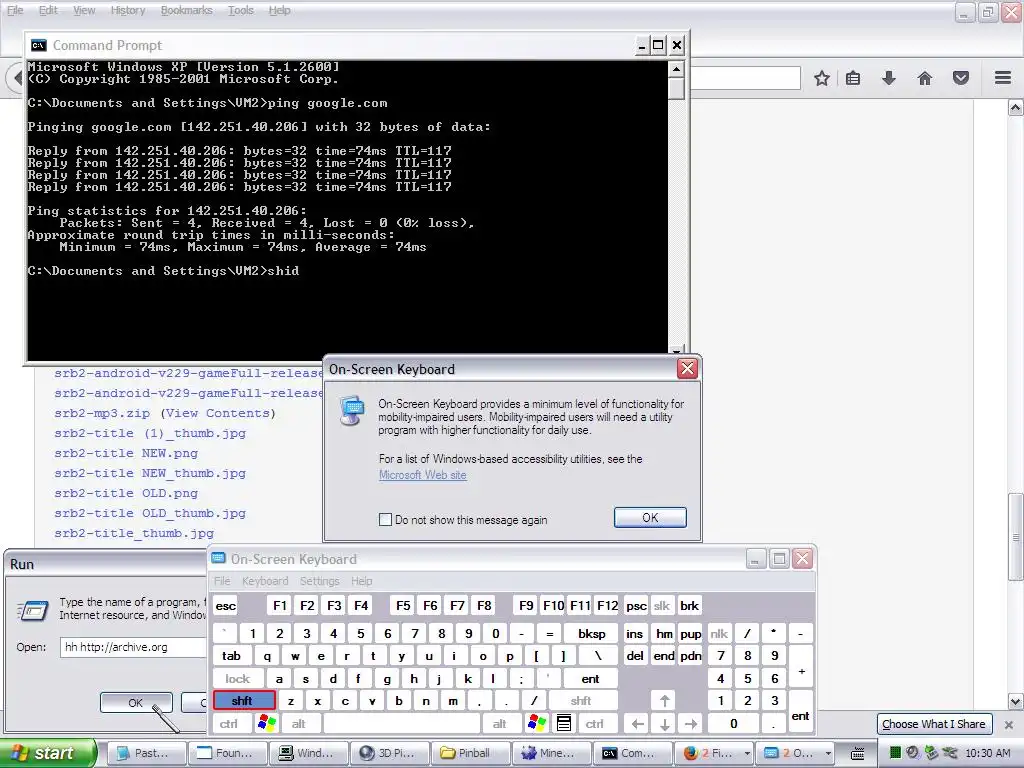1024x768 pixels.
Task: Switch to the 3D Pinball taskbar item
Action: [x=389, y=753]
